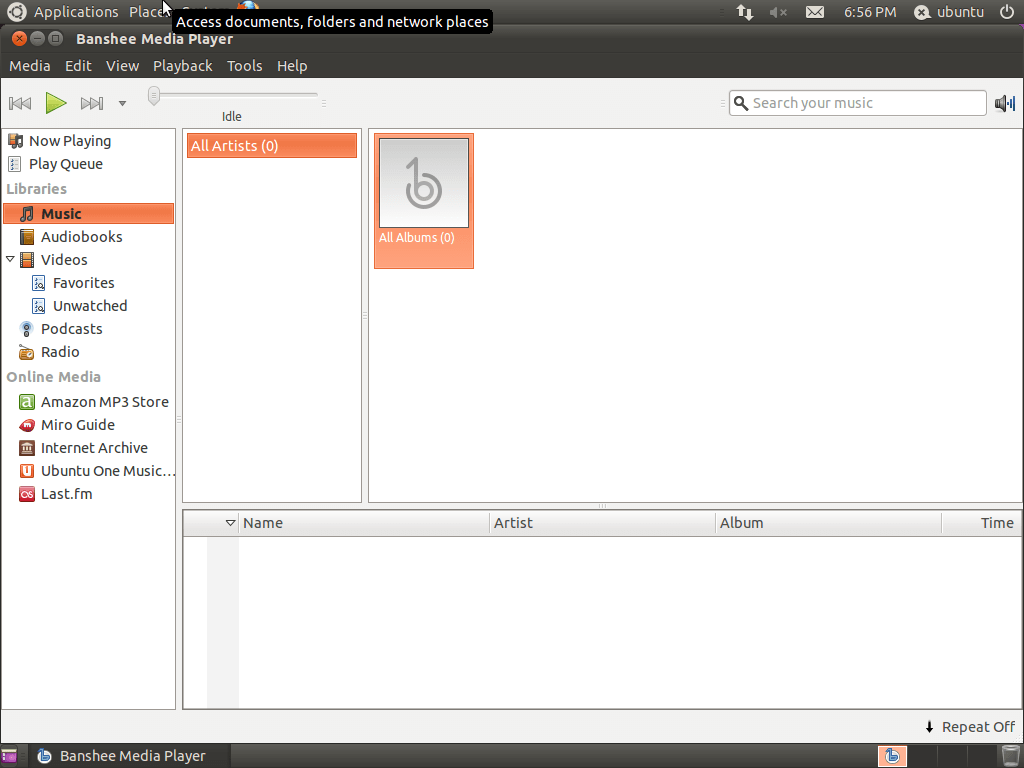Open the Edit menu
The image size is (1024, 768).
pos(78,66)
